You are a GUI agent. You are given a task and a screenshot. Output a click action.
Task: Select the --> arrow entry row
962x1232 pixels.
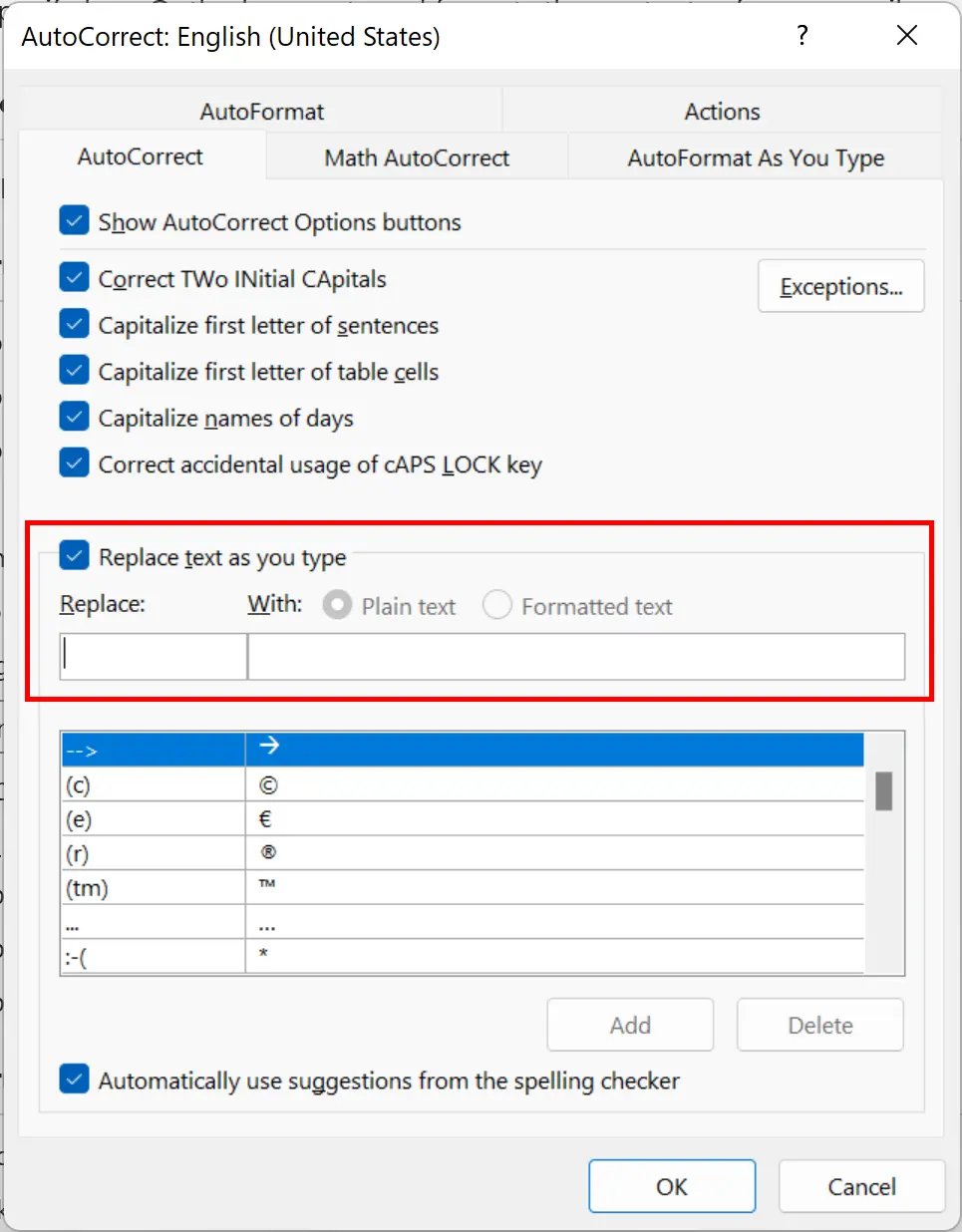(x=463, y=750)
